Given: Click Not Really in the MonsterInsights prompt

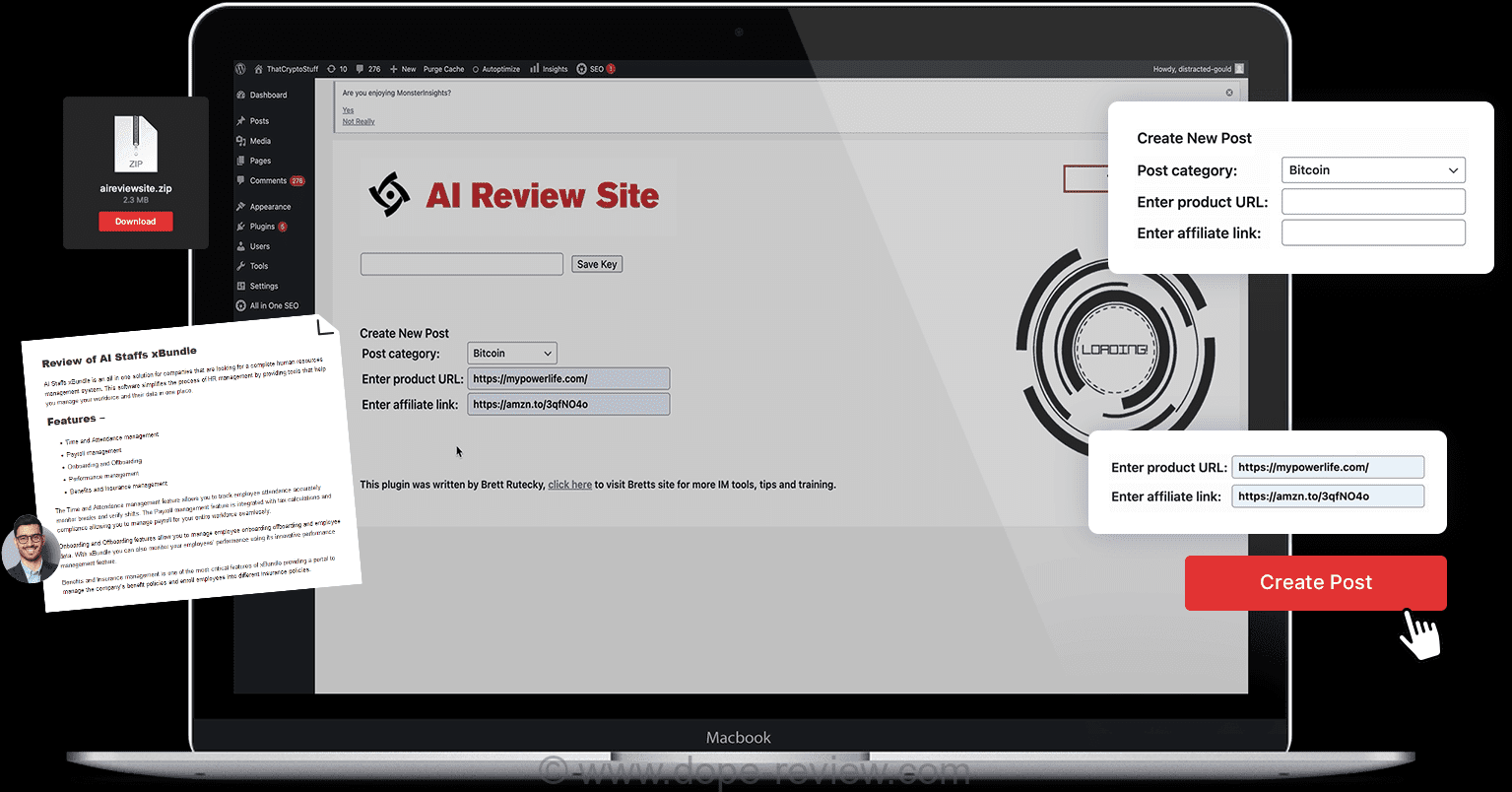Looking at the screenshot, I should [358, 121].
